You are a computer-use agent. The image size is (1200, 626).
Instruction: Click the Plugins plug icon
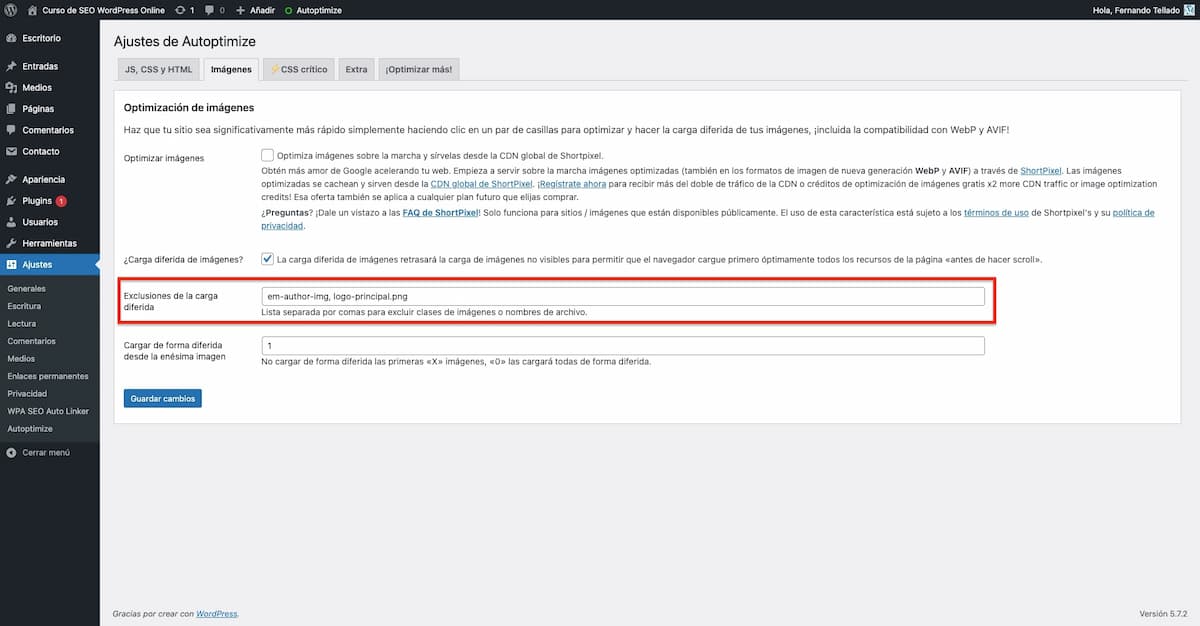(11, 200)
